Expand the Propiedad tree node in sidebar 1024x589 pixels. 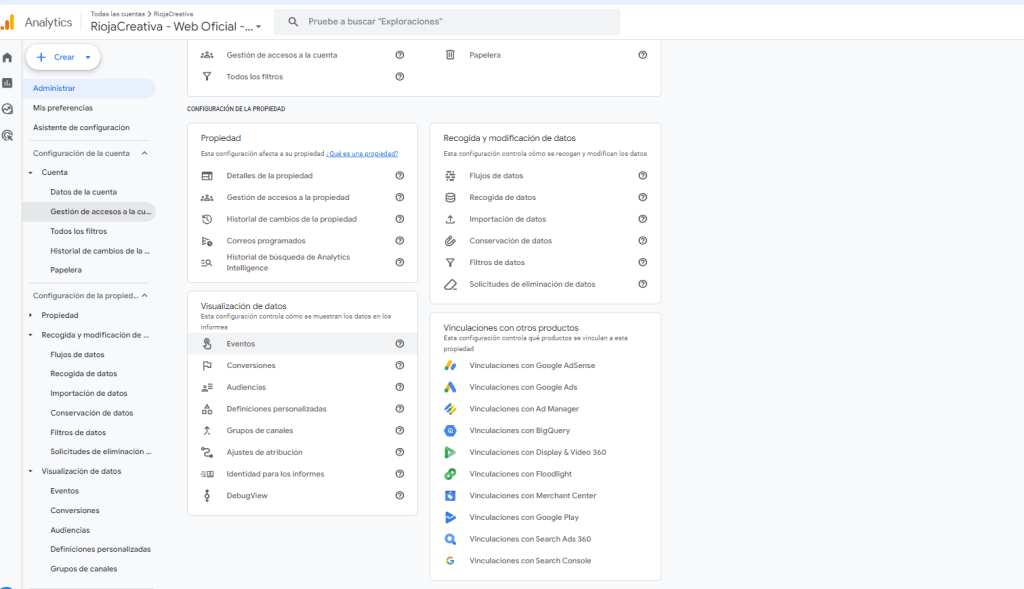[31, 315]
